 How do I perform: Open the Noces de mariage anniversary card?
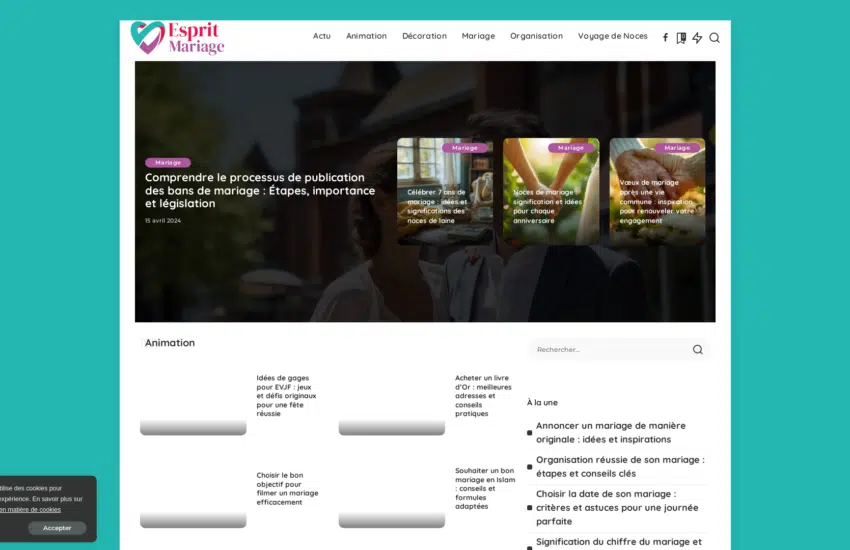pos(550,206)
